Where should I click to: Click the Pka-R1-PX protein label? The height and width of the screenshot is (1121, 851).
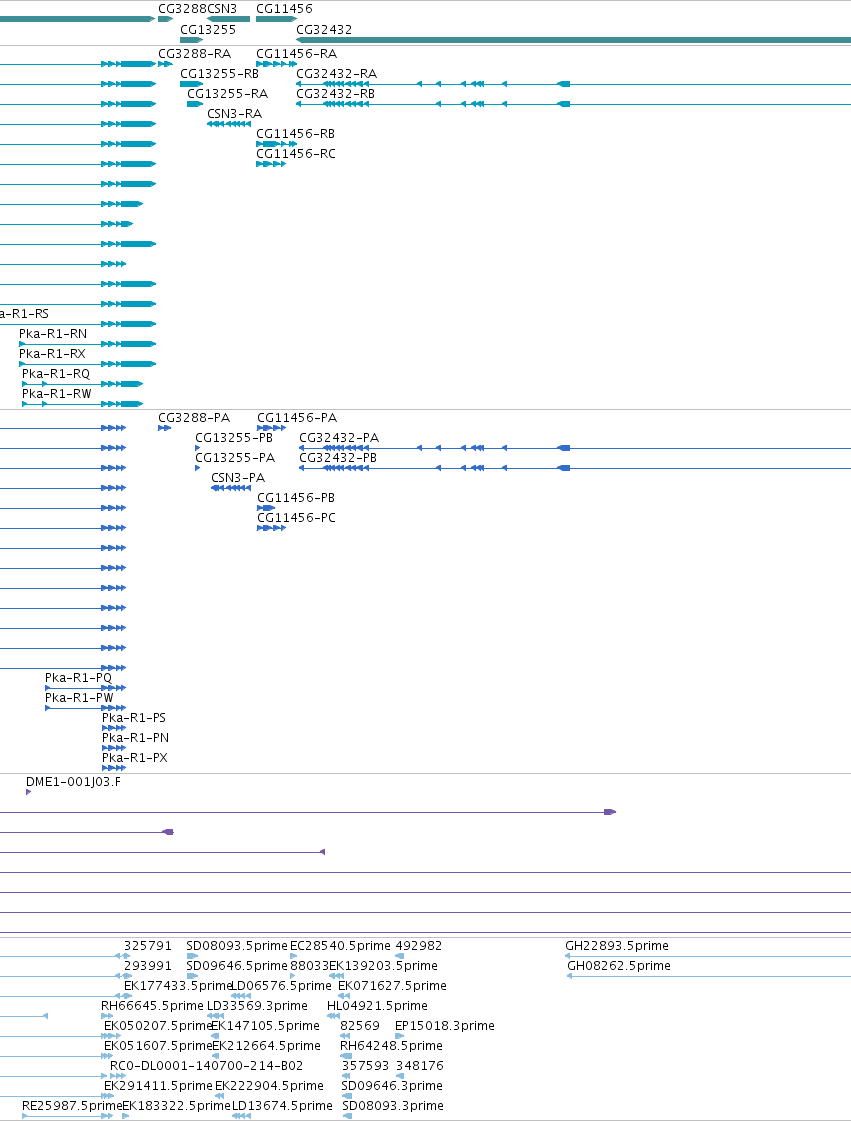135,758
